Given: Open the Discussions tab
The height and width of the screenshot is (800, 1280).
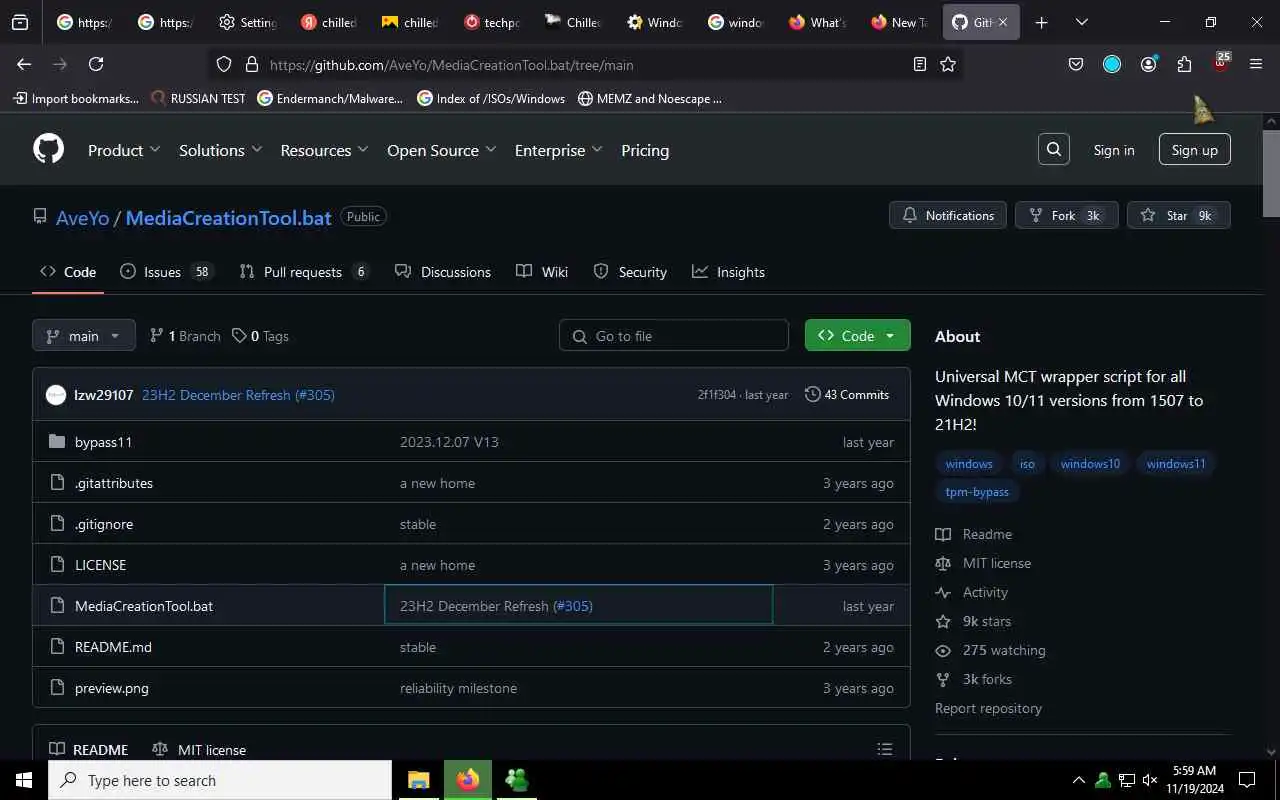Looking at the screenshot, I should click(443, 272).
